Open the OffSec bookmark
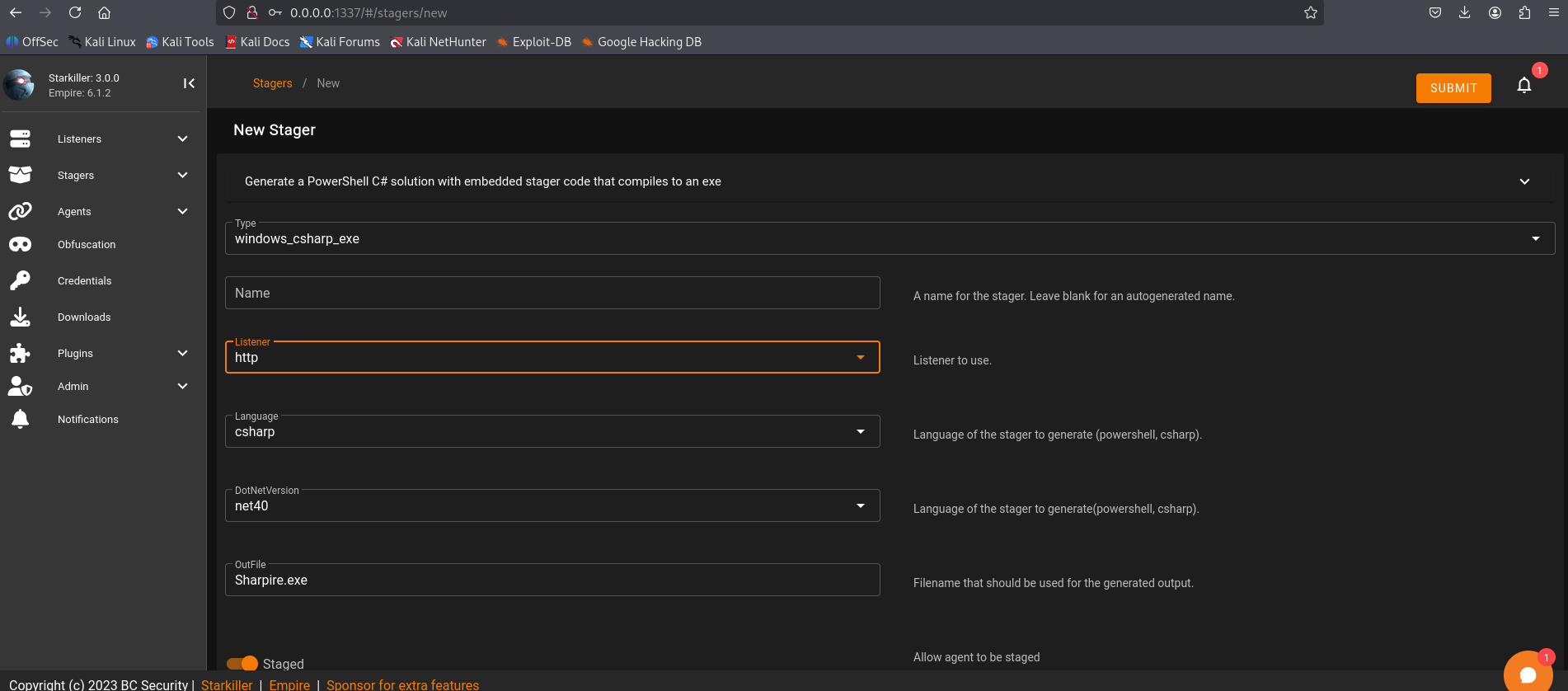Screen dimensions: 1568x691 pos(32,42)
